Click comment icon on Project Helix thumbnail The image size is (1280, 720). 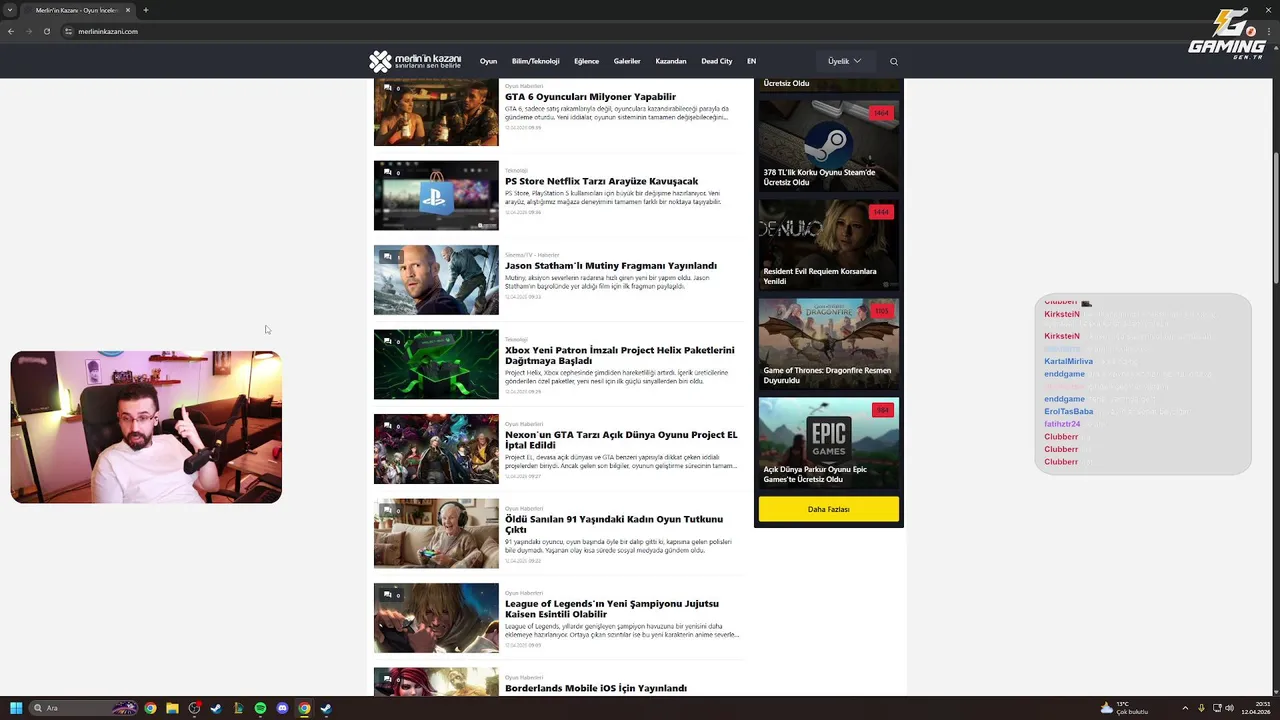(x=388, y=341)
